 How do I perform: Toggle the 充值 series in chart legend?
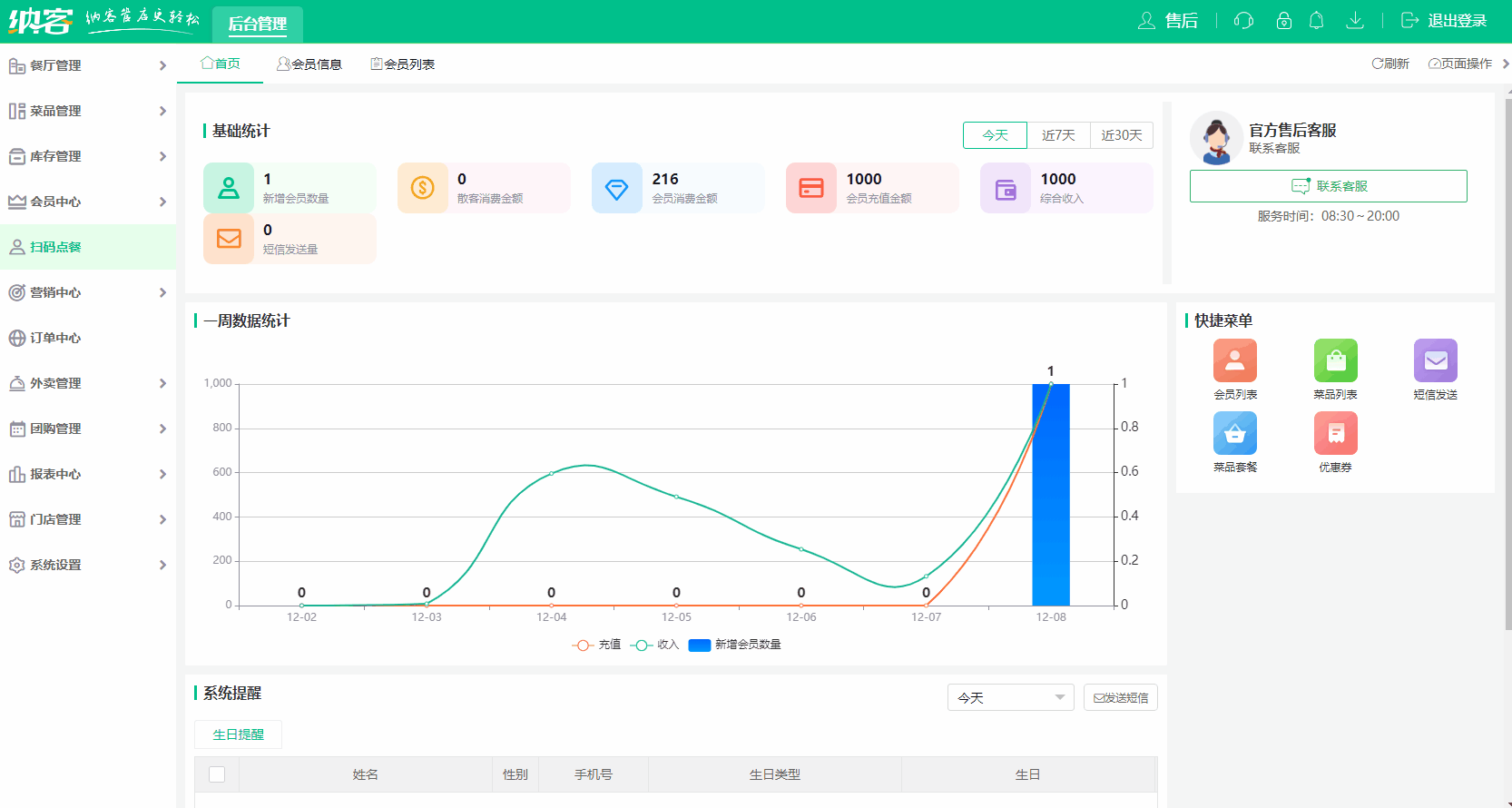pyautogui.click(x=597, y=645)
